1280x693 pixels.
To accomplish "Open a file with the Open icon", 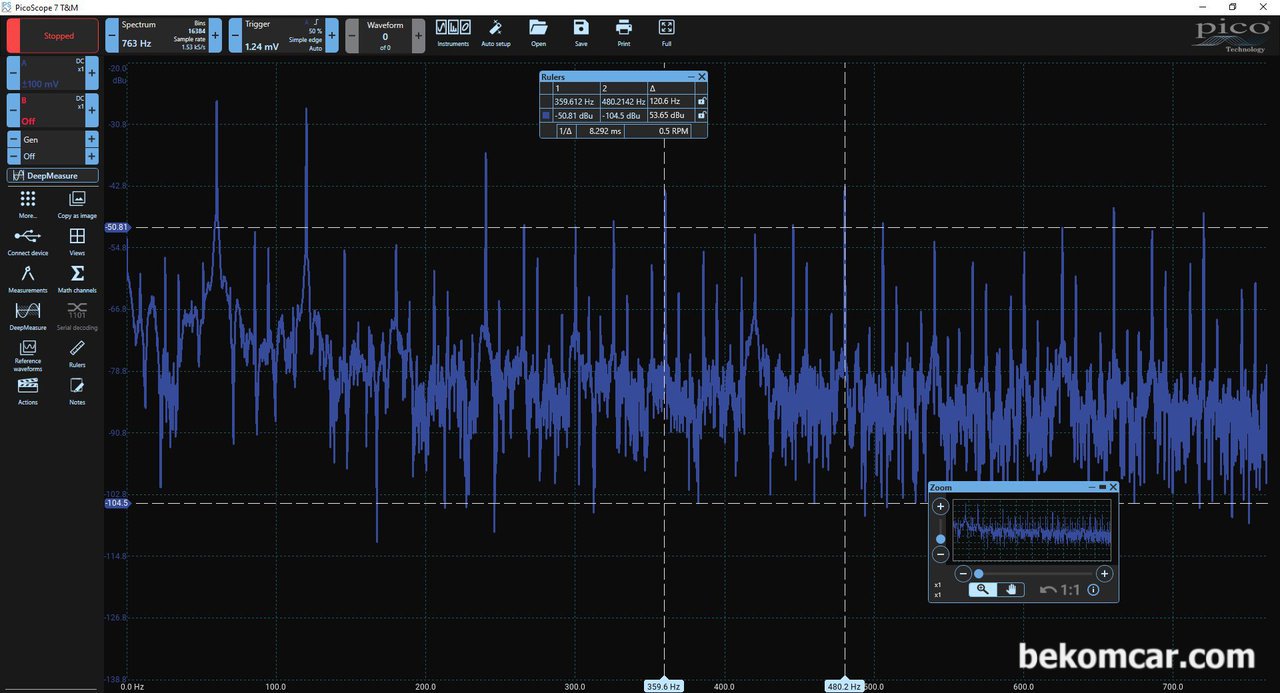I will click(538, 33).
